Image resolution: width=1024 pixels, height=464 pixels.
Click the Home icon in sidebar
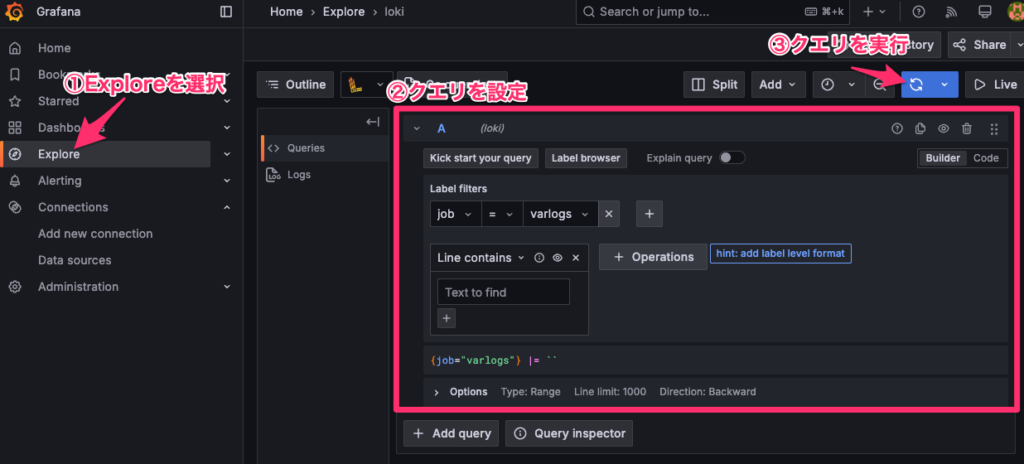(15, 48)
